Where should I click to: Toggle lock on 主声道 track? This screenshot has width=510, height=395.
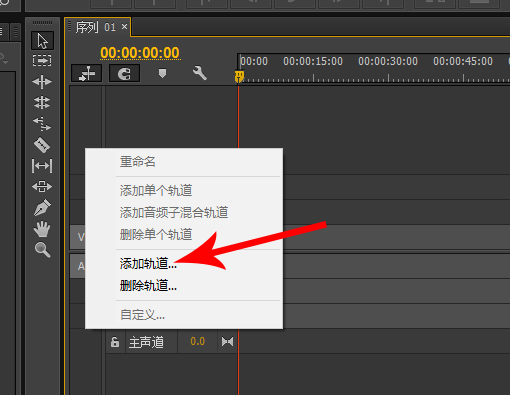click(x=115, y=342)
